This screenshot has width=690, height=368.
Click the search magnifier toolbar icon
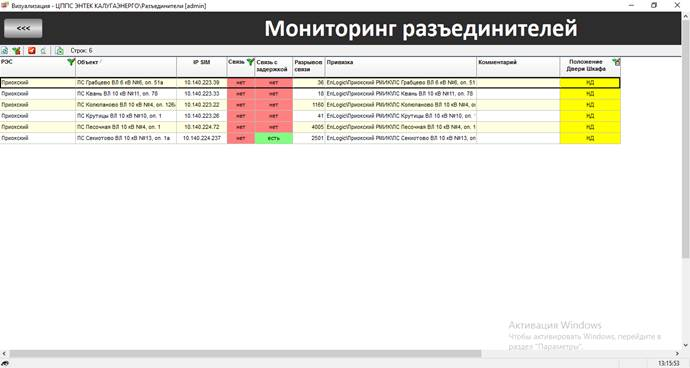click(x=43, y=51)
